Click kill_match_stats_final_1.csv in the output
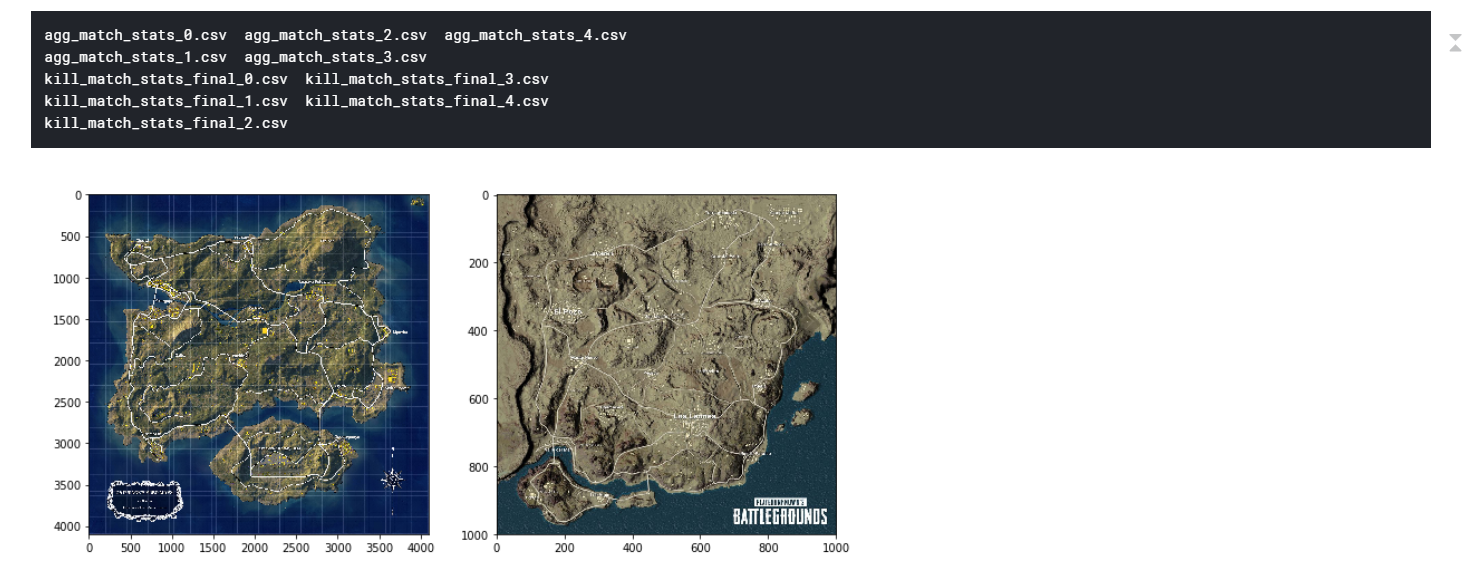The width and height of the screenshot is (1482, 582). click(x=166, y=101)
